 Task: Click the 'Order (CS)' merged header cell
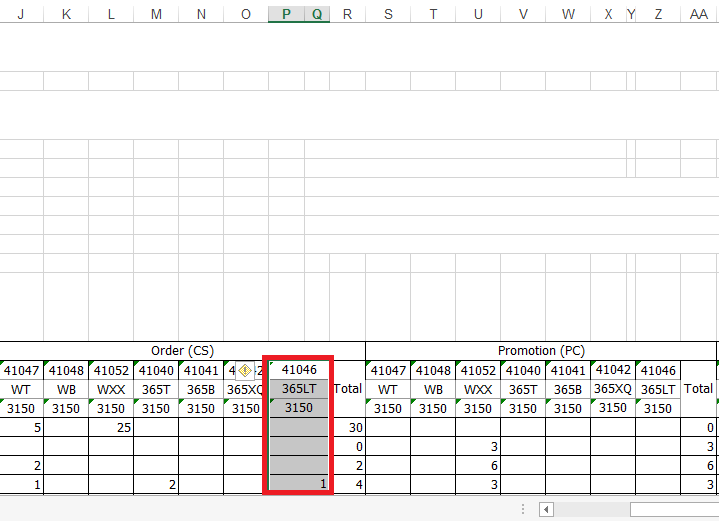point(183,351)
